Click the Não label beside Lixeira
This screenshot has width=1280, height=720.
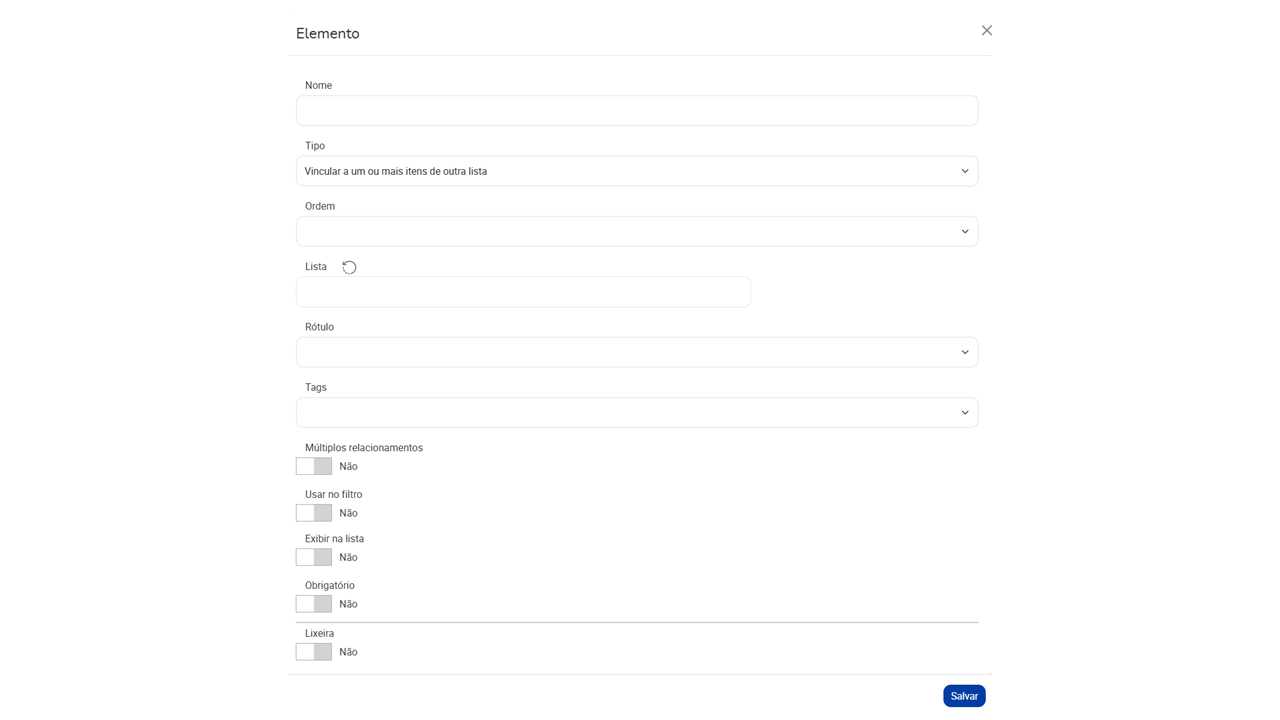[348, 652]
